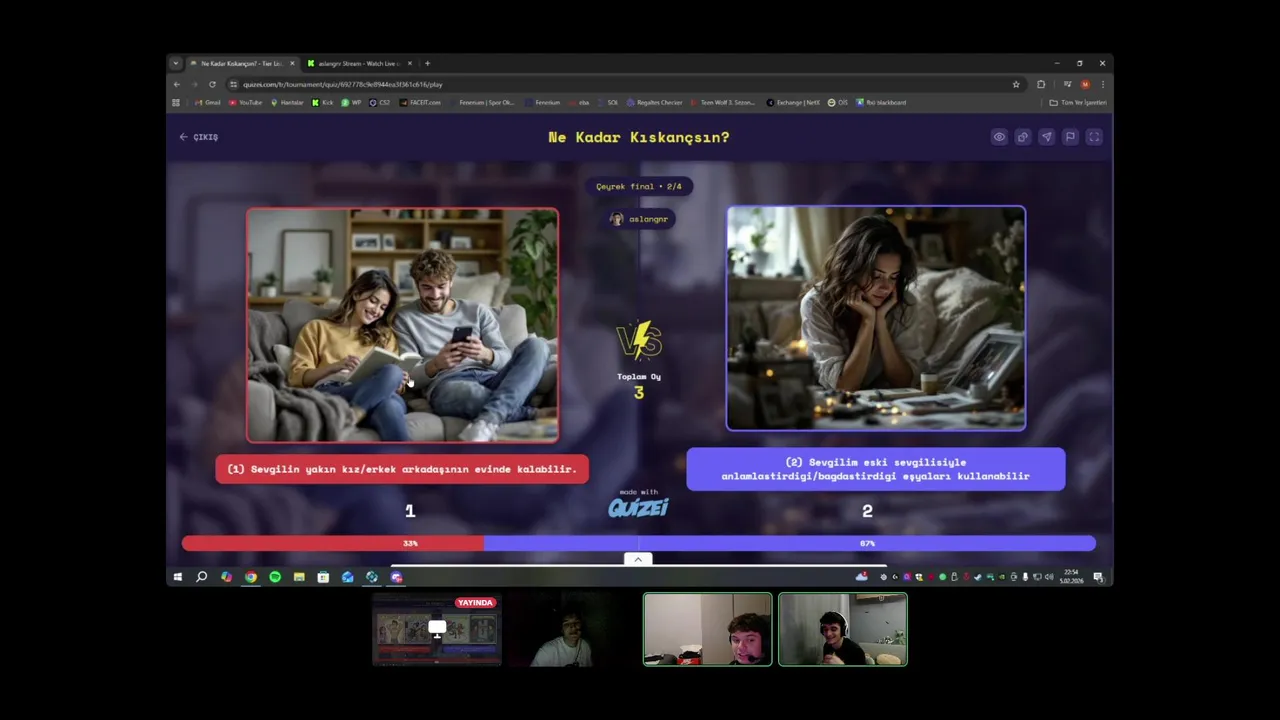Select the participant tile with boom-mic headset
Image resolution: width=1280 pixels, height=720 pixels.
tap(708, 630)
